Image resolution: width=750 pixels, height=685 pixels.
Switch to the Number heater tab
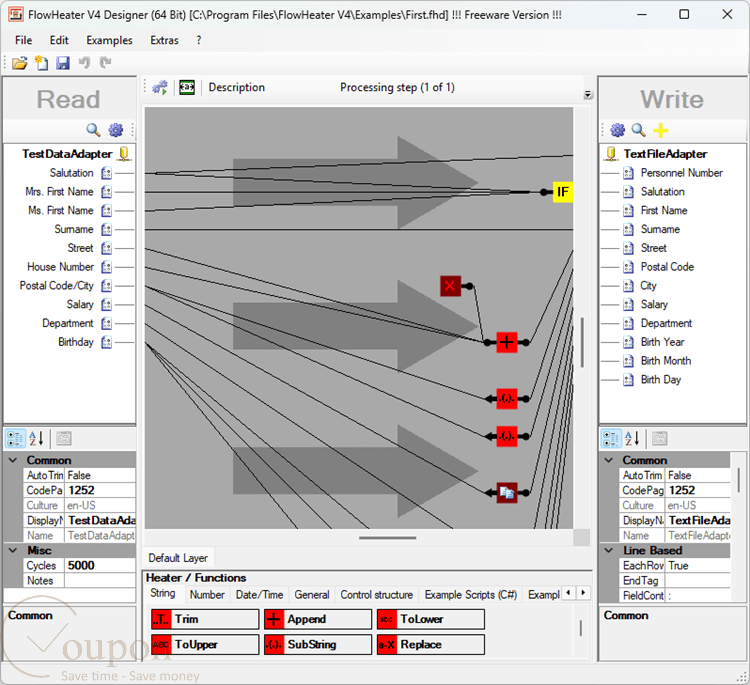coord(207,595)
